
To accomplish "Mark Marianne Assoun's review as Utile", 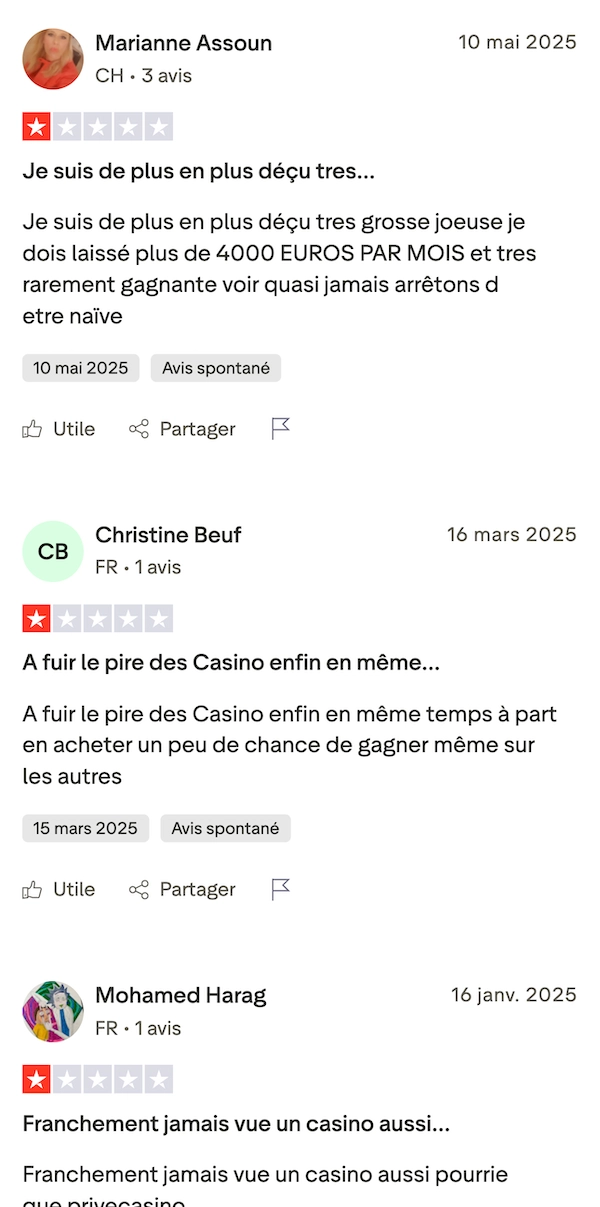I will coord(58,428).
